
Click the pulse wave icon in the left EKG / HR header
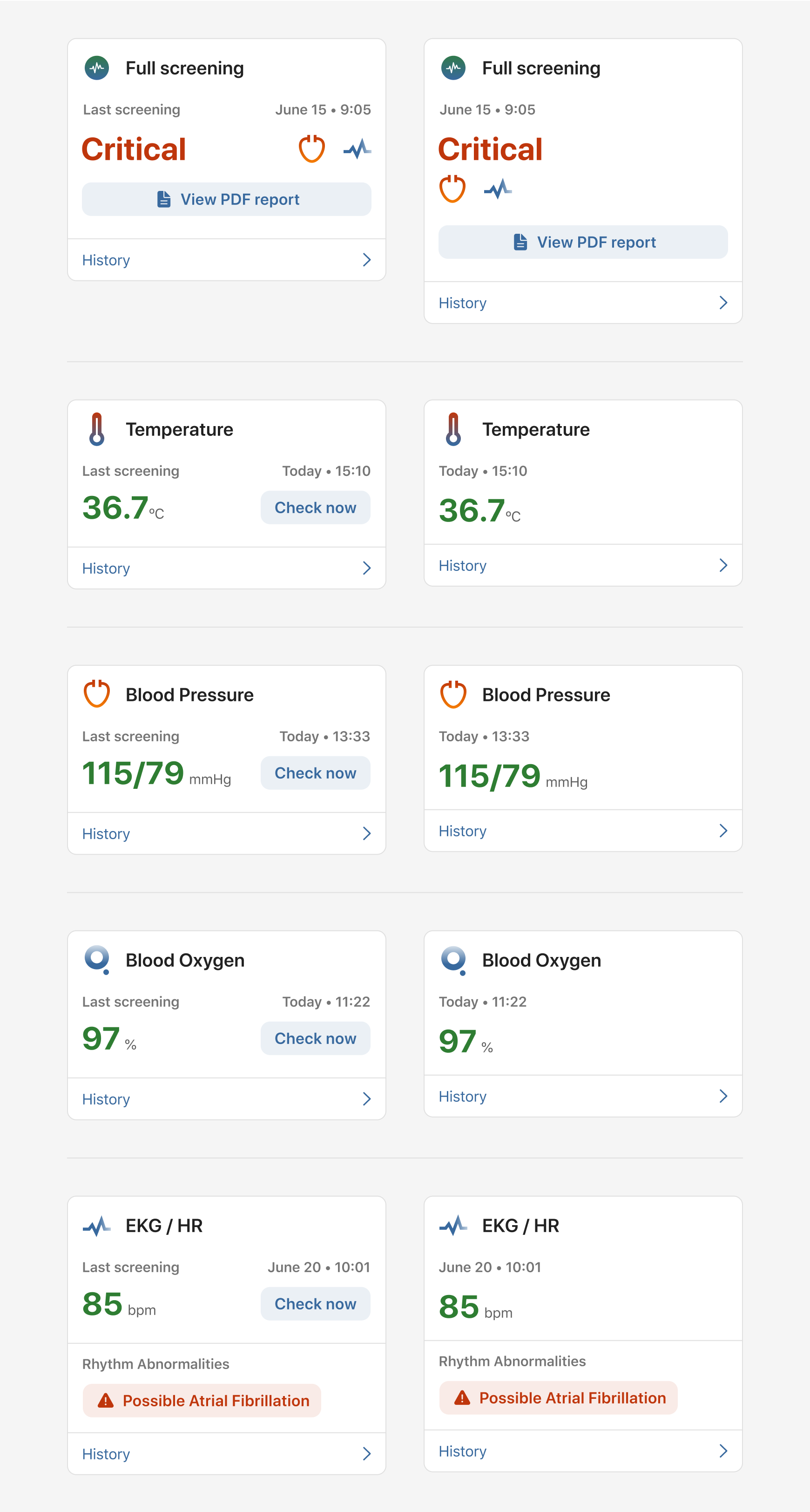(x=97, y=1226)
